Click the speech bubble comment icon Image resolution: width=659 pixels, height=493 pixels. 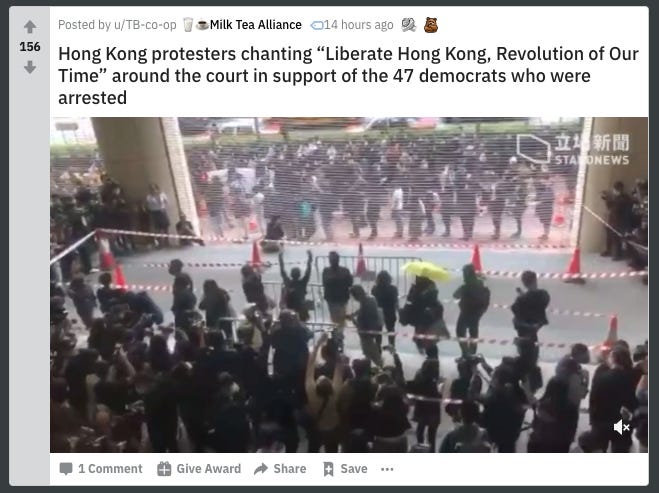click(66, 469)
